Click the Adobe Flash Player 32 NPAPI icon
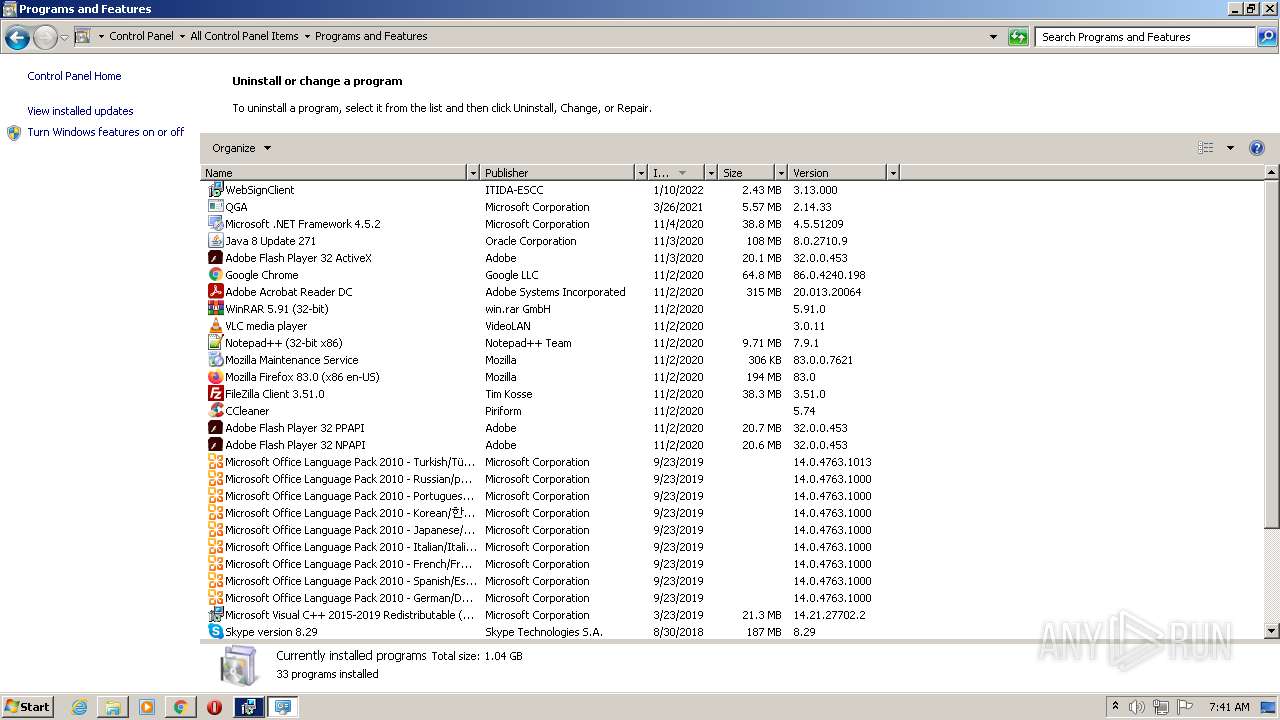This screenshot has width=1280, height=720. pos(215,445)
